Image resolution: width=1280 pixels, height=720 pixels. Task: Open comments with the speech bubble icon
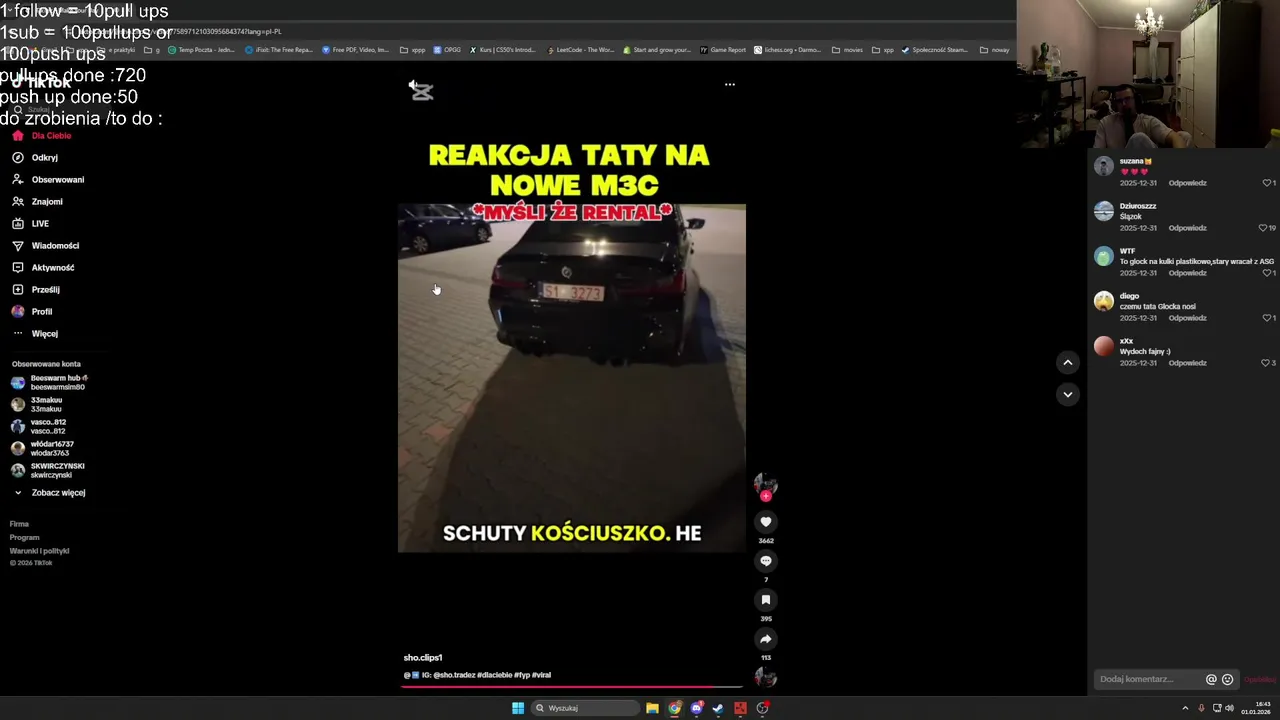pyautogui.click(x=766, y=561)
